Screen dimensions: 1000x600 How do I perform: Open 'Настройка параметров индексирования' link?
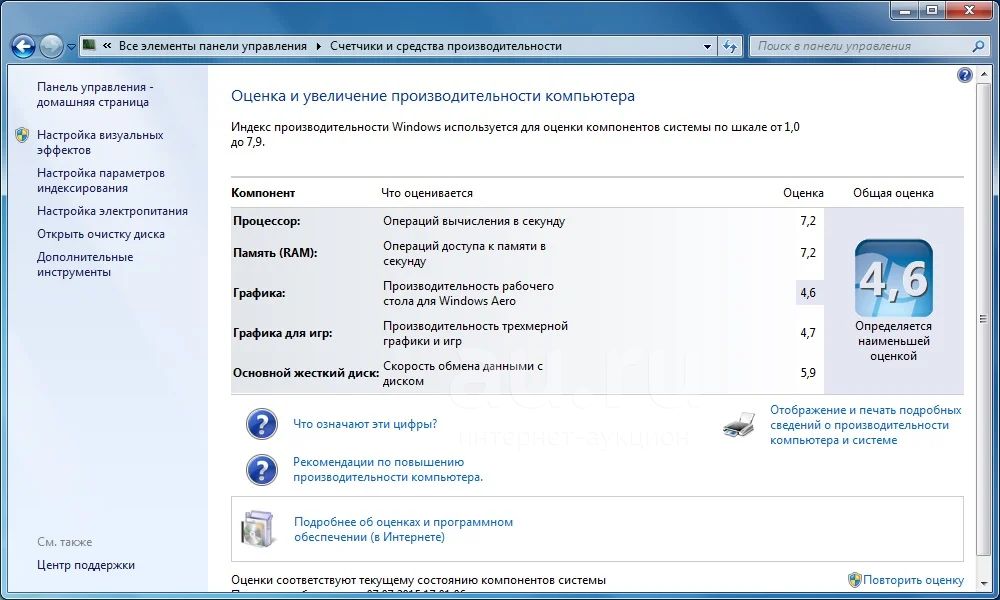click(100, 180)
